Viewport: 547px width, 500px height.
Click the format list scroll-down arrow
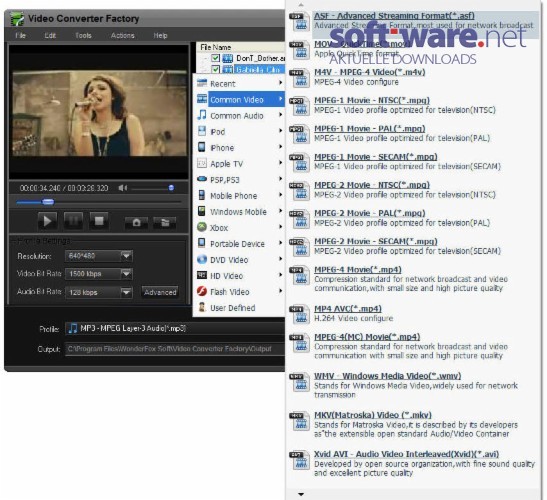coord(301,494)
